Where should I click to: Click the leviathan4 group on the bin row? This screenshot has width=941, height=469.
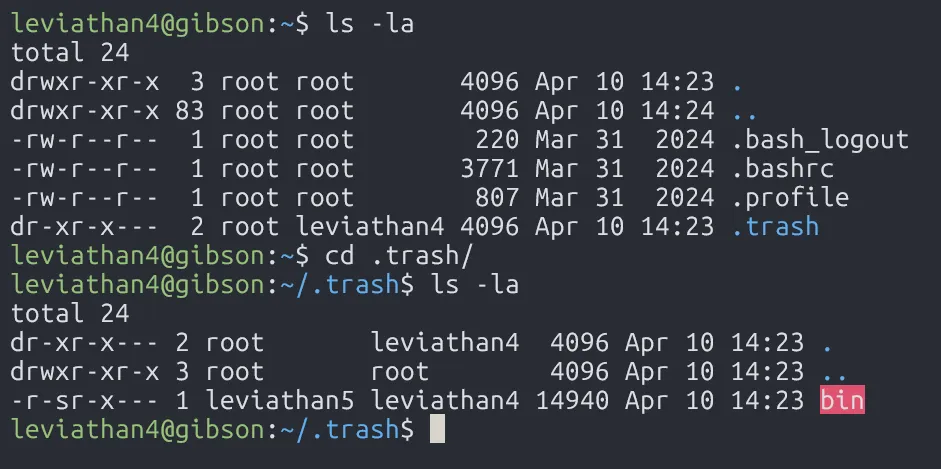[x=445, y=401]
